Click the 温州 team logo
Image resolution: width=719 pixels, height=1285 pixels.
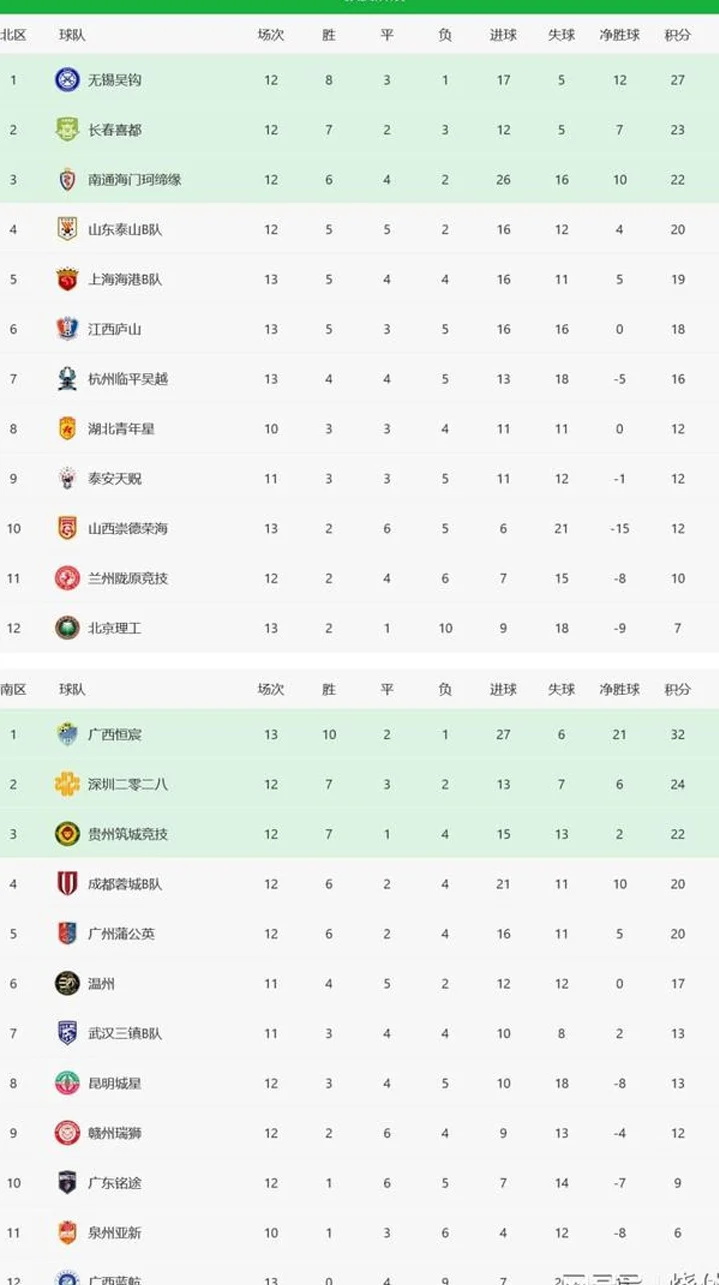pos(67,983)
